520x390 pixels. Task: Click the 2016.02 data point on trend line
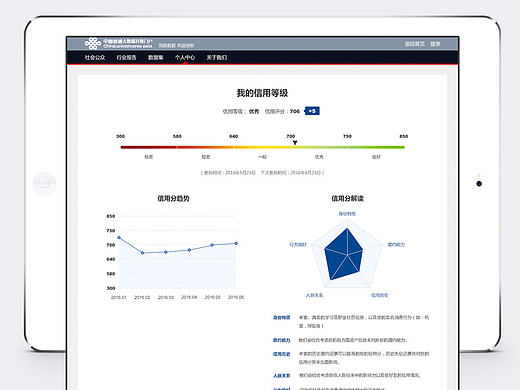click(143, 253)
